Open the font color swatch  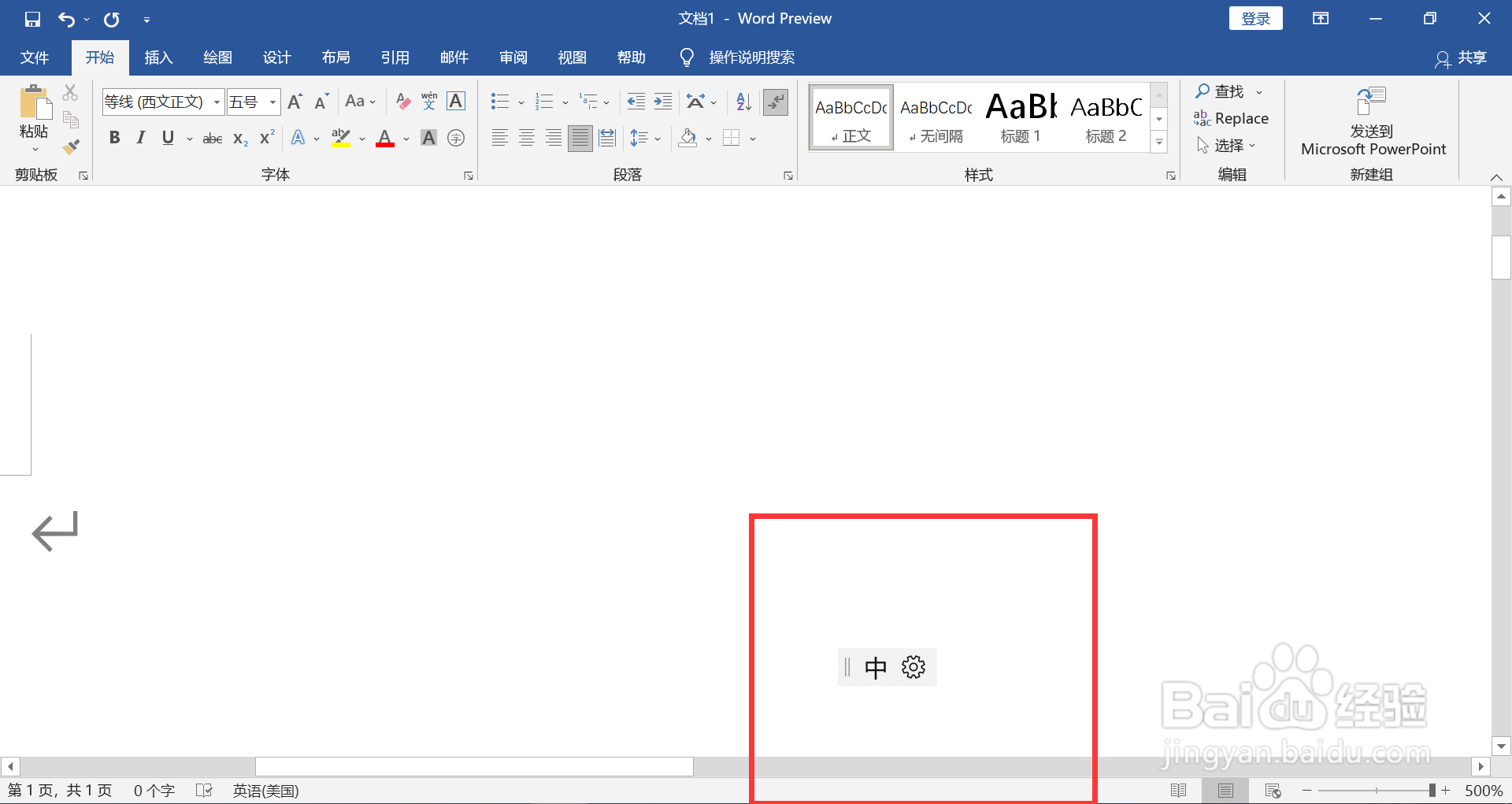(384, 138)
